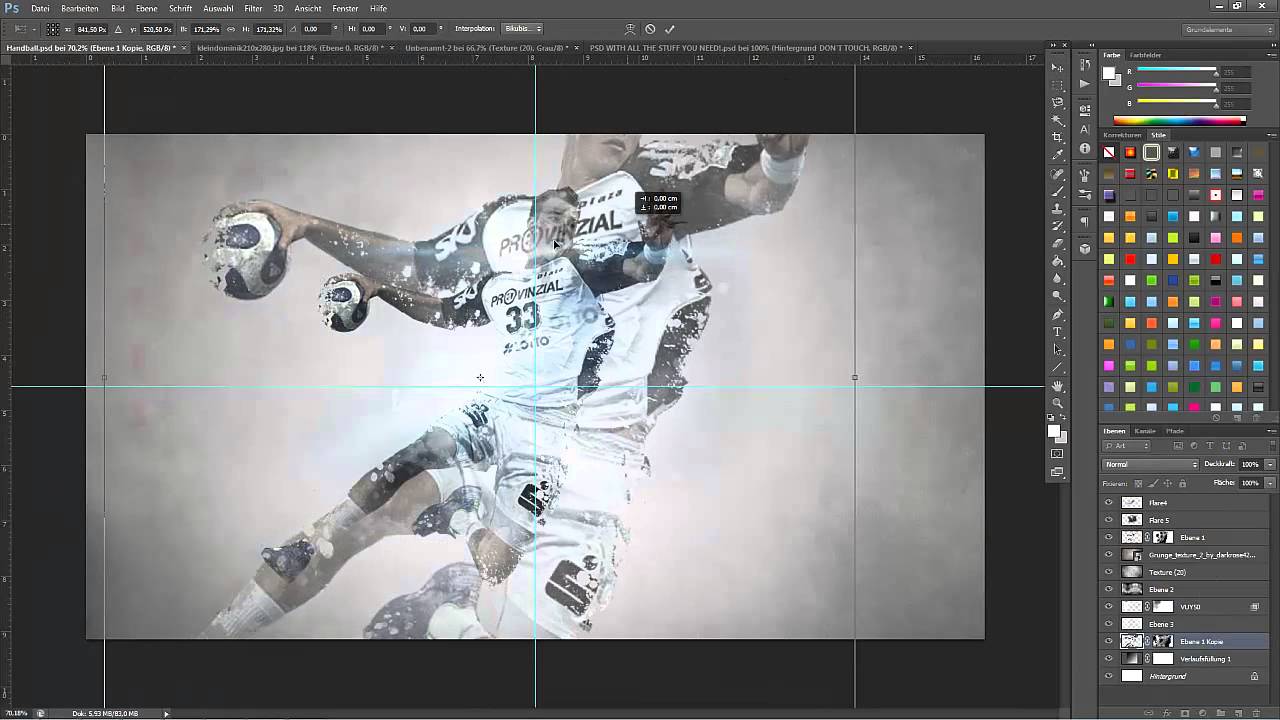Open the Filter menu
The width and height of the screenshot is (1280, 720).
point(252,8)
